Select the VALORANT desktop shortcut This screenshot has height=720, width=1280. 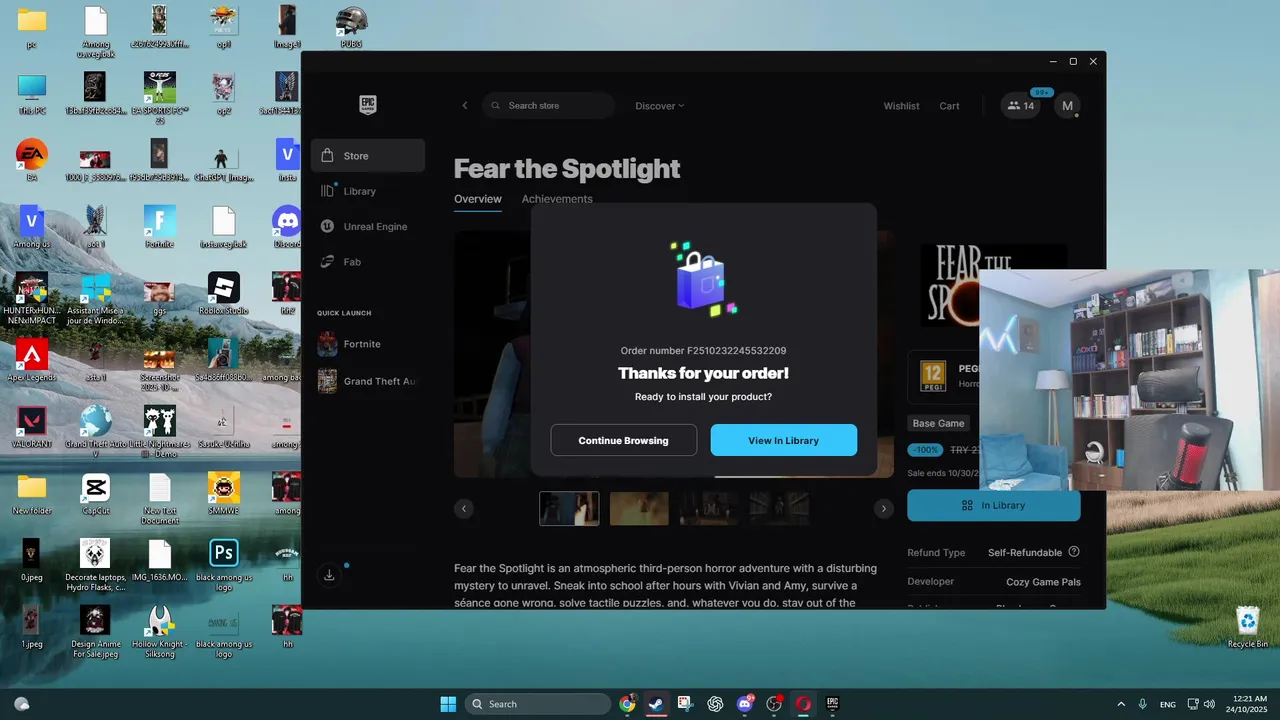(31, 427)
